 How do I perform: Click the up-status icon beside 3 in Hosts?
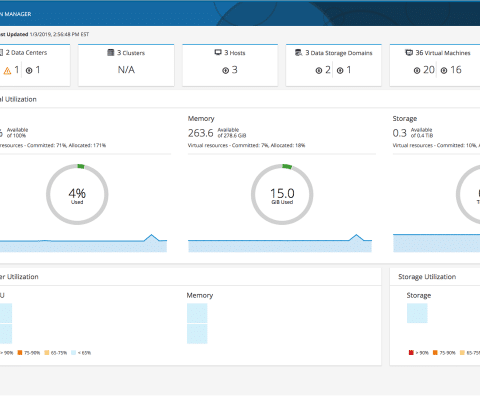click(225, 71)
